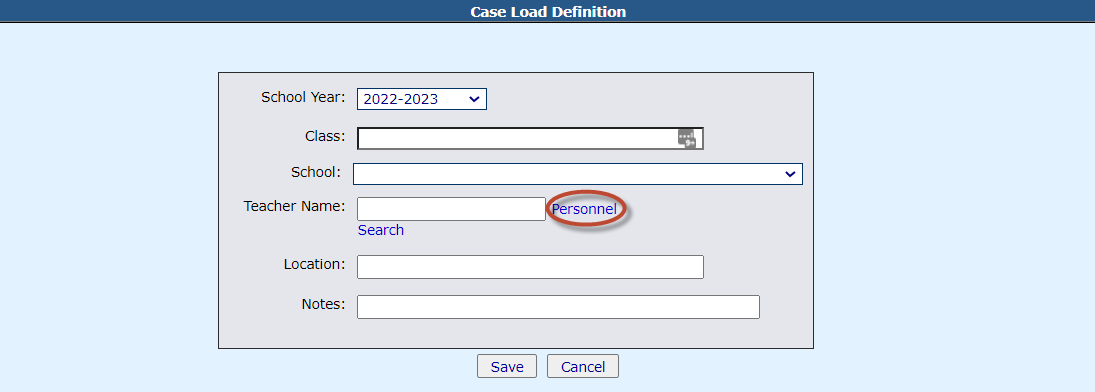This screenshot has width=1095, height=392.
Task: Focus the Class text field
Action: pyautogui.click(x=530, y=138)
